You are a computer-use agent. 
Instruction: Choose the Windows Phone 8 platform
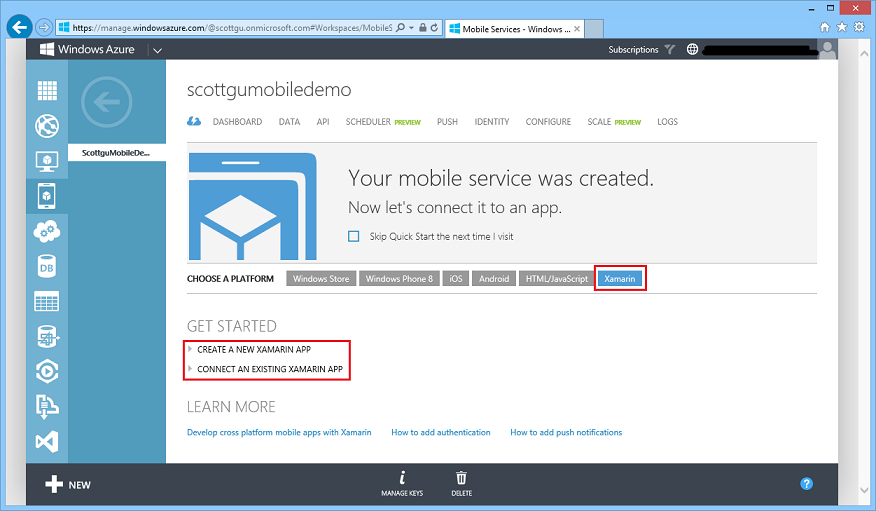click(399, 279)
